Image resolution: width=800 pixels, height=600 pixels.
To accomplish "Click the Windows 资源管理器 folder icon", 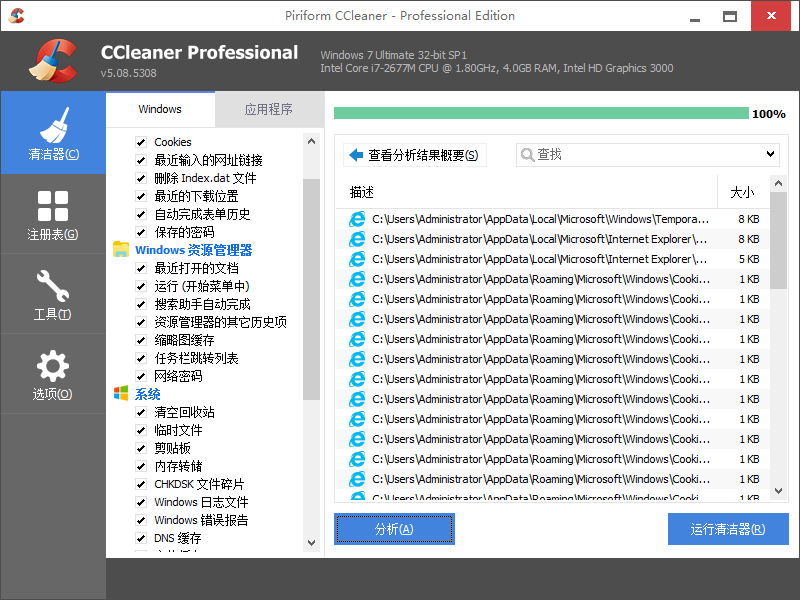I will [121, 250].
